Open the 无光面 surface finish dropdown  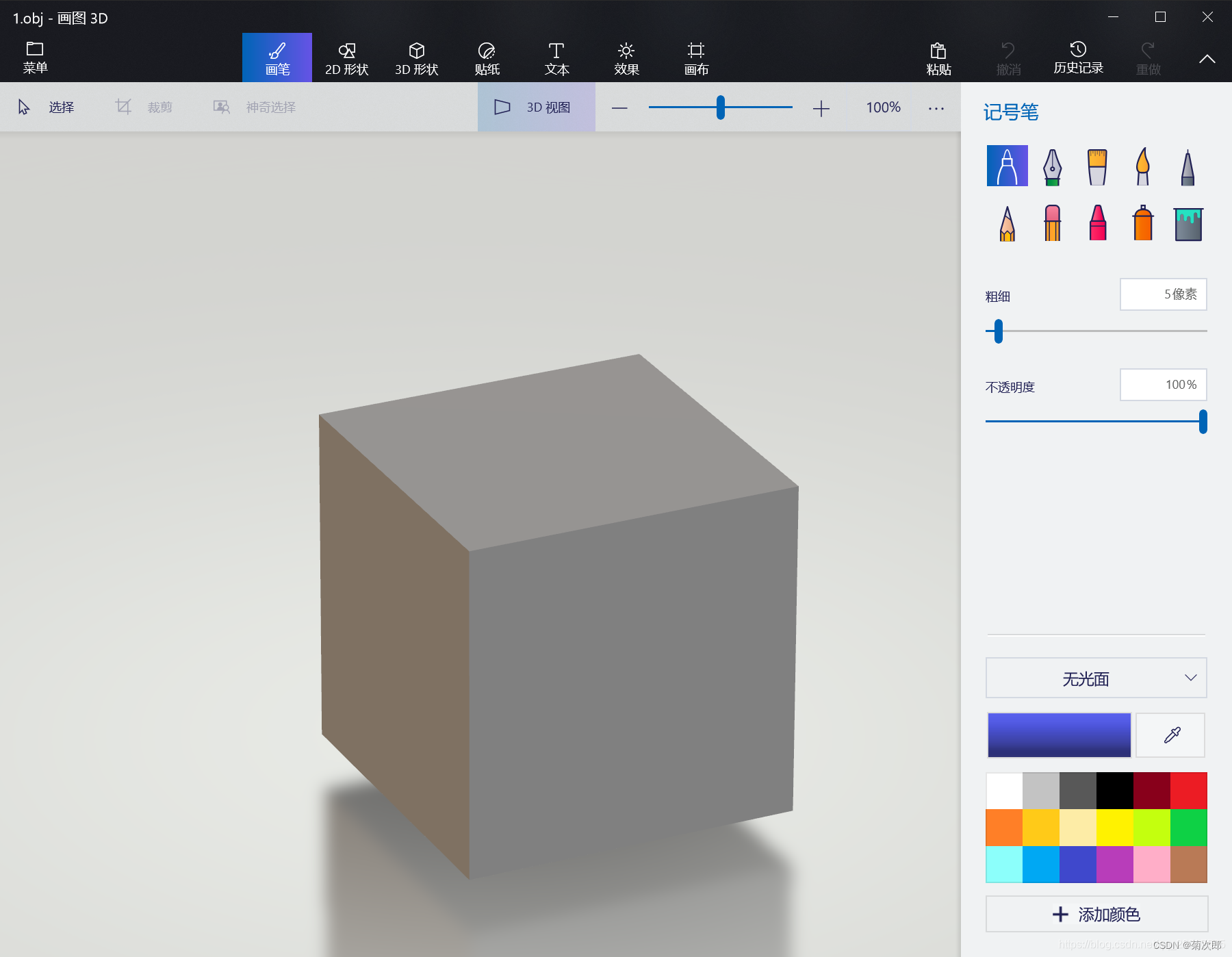1094,678
